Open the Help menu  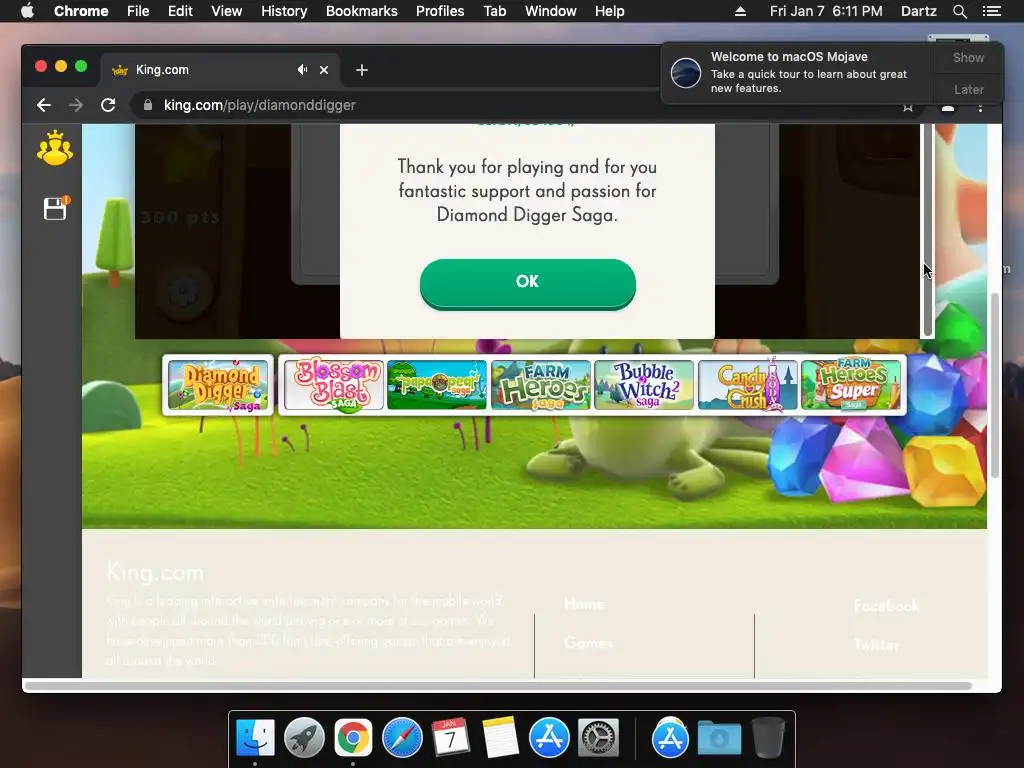point(609,11)
